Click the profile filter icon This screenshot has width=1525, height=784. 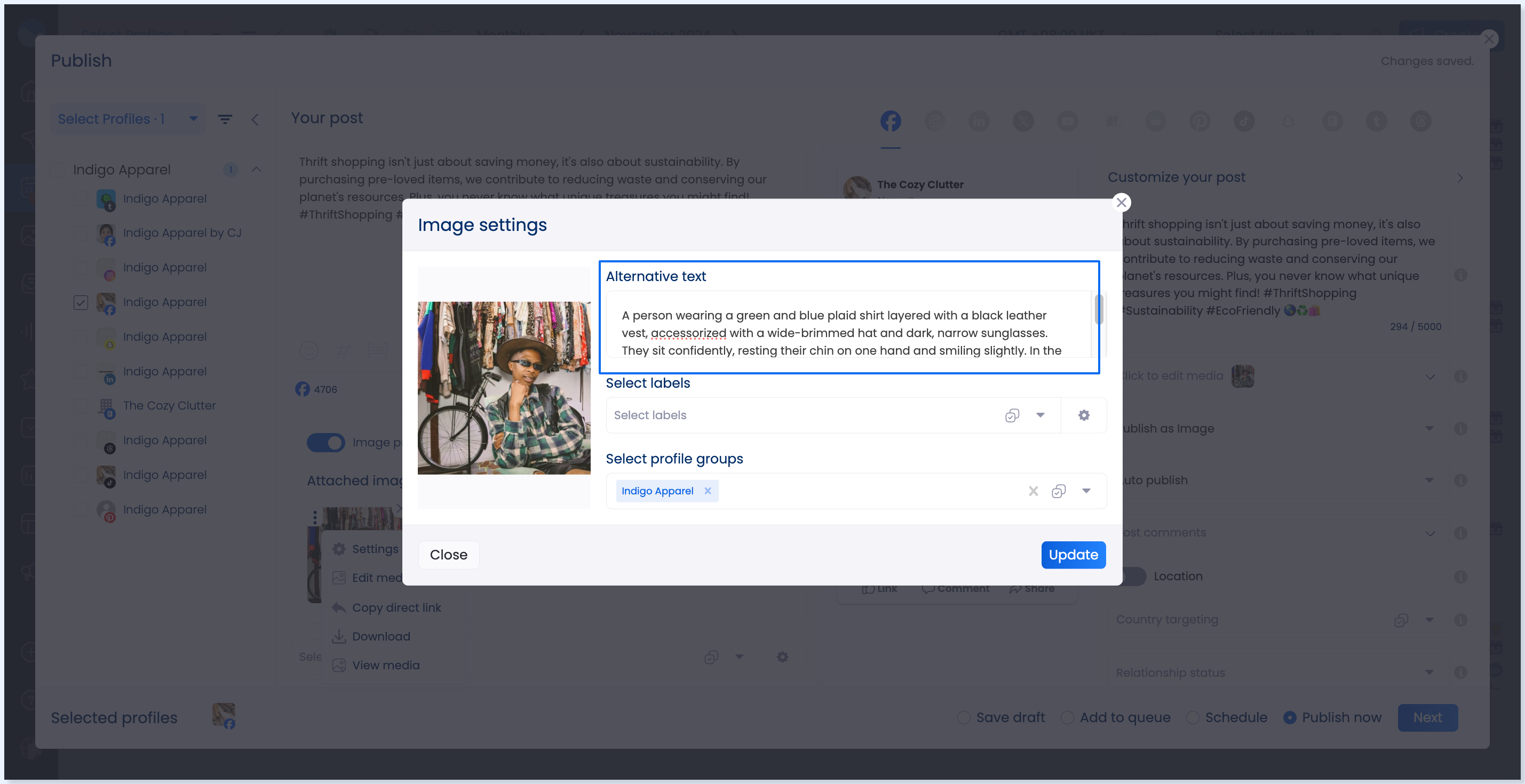pyautogui.click(x=225, y=119)
